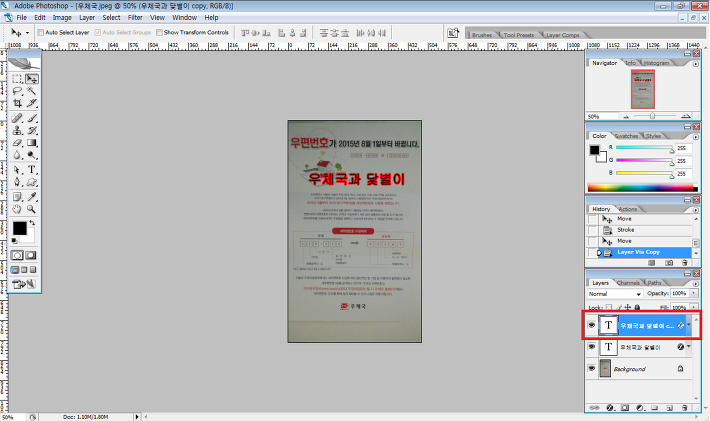
Task: Select the Custom Shape tool
Action: tap(32, 182)
